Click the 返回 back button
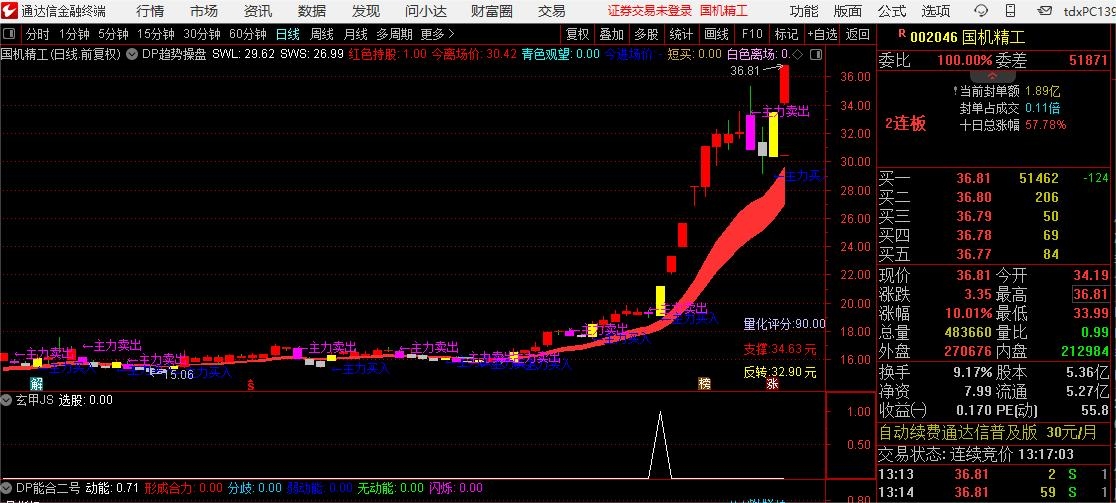 coord(858,34)
